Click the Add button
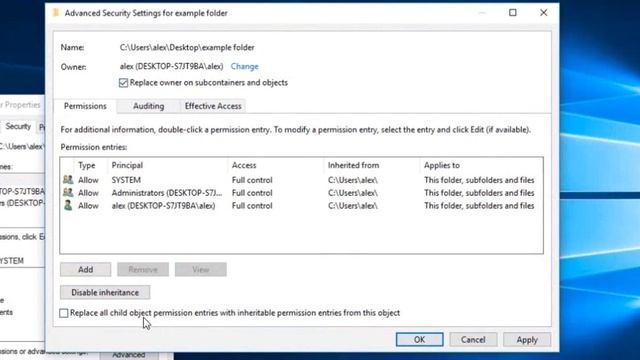The width and height of the screenshot is (640, 360). tap(85, 269)
